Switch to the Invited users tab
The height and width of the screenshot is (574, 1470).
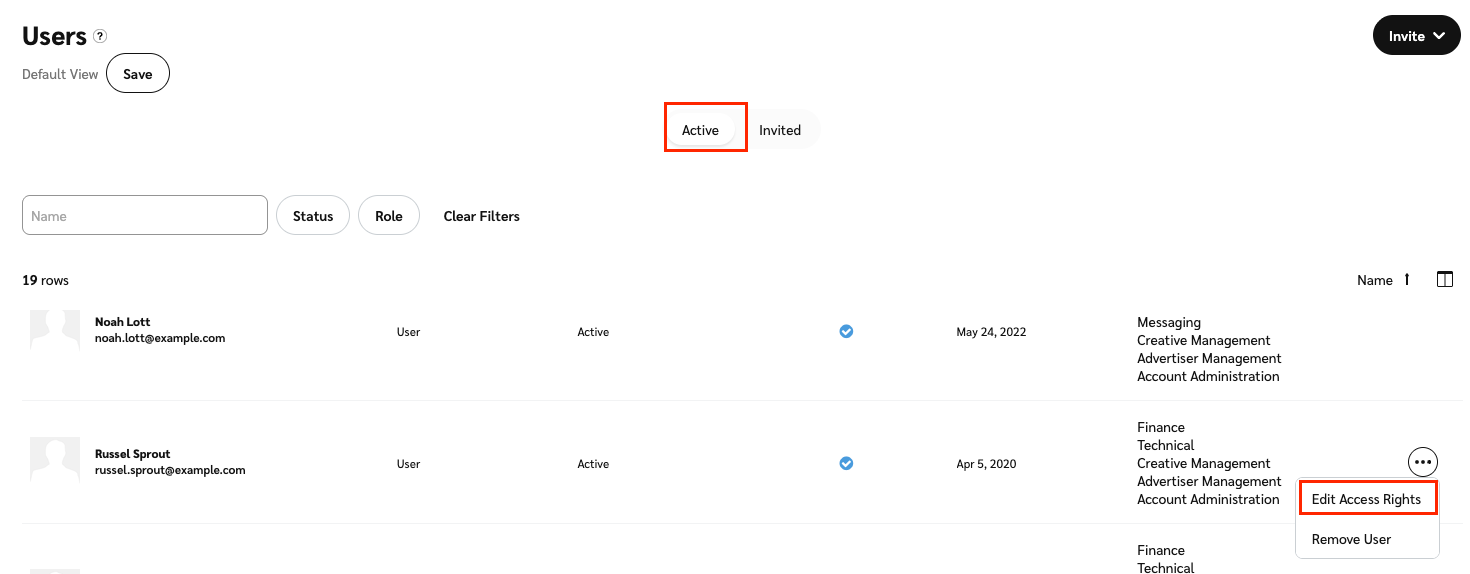(780, 130)
